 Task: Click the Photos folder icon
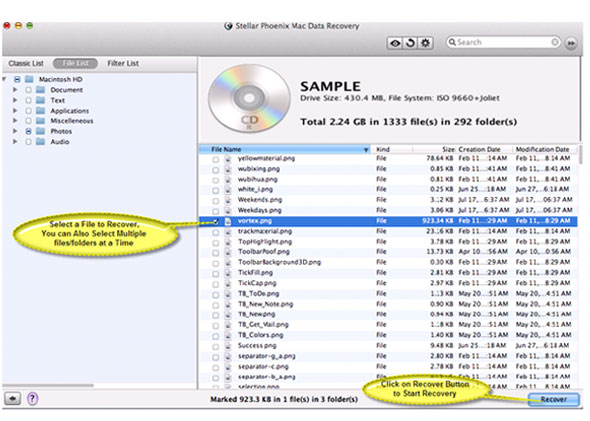(41, 131)
